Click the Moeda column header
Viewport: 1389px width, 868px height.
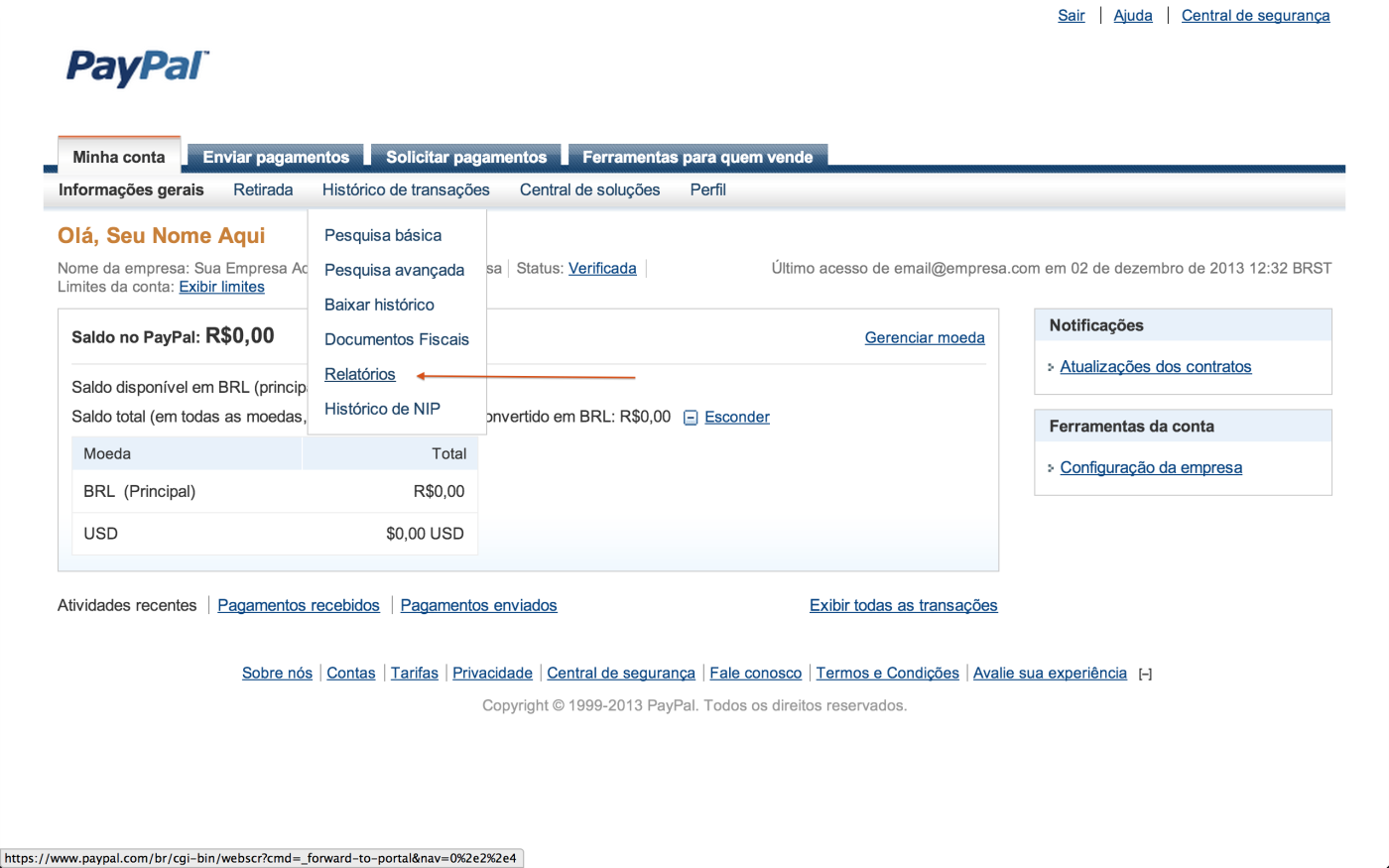(x=187, y=453)
